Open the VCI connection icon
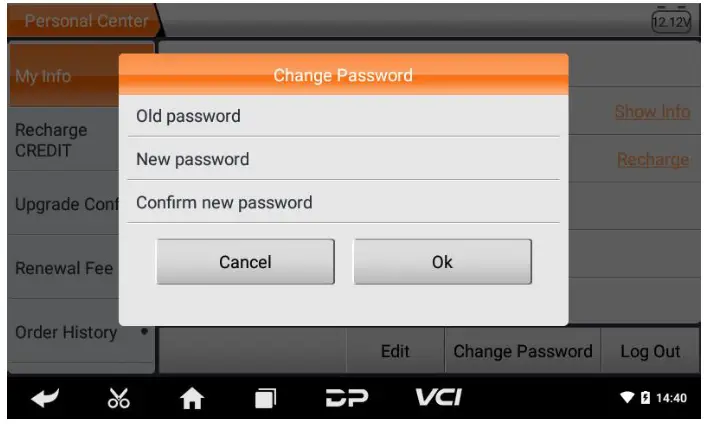Screen dimensions: 706x424 pos(438,397)
